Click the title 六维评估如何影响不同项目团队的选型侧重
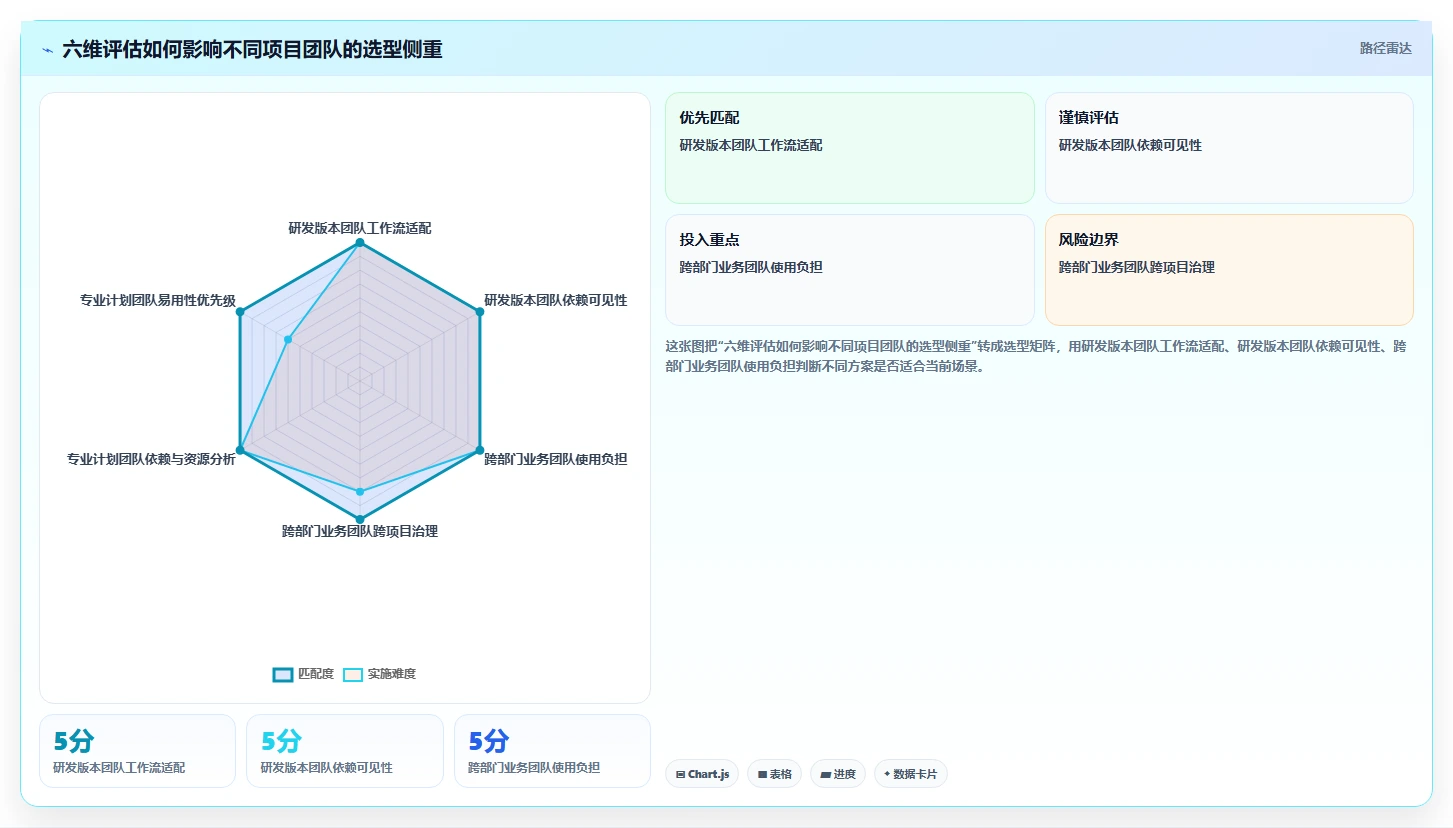 [252, 50]
